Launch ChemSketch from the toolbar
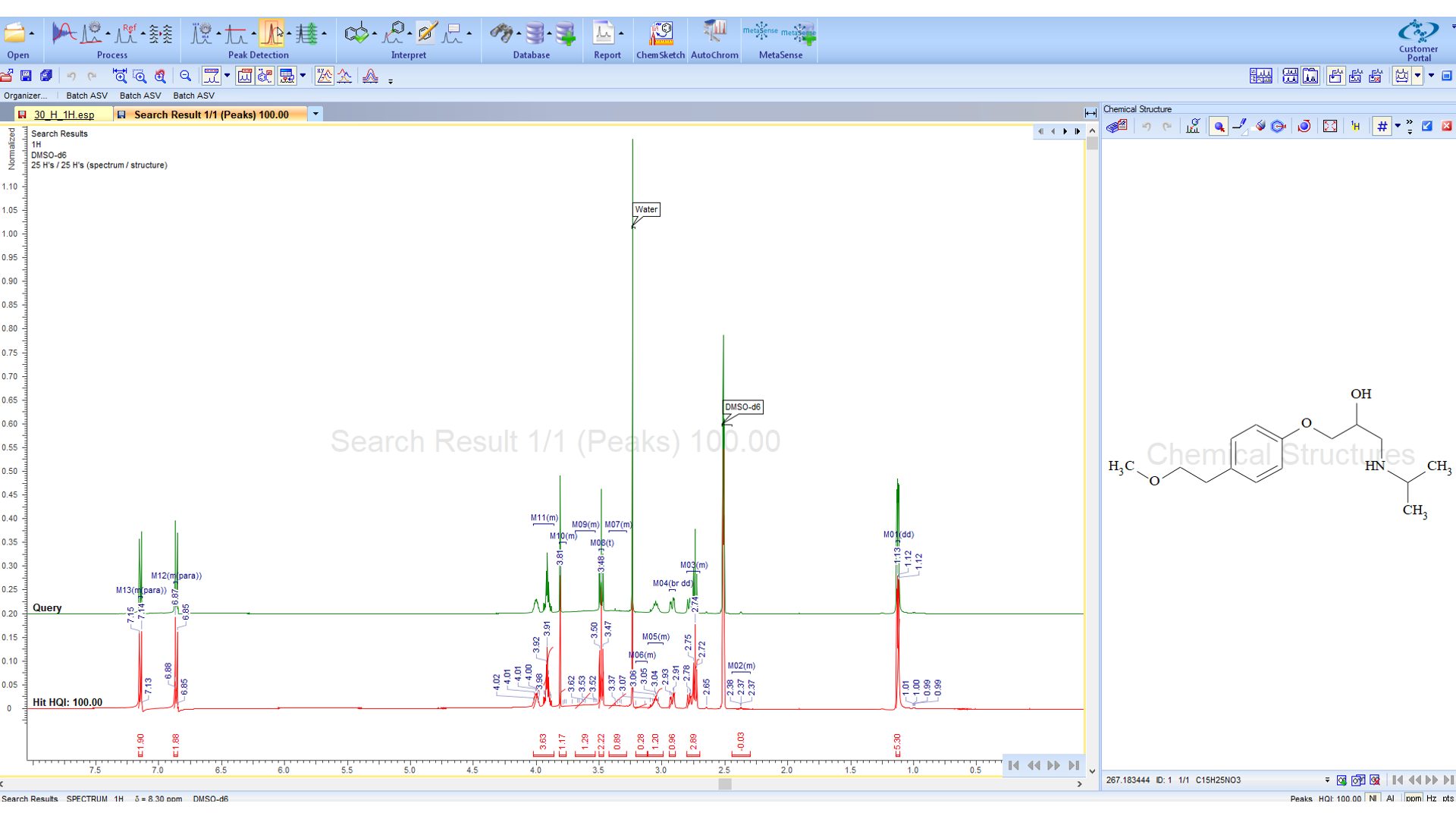The image size is (1456, 819). pos(661,33)
